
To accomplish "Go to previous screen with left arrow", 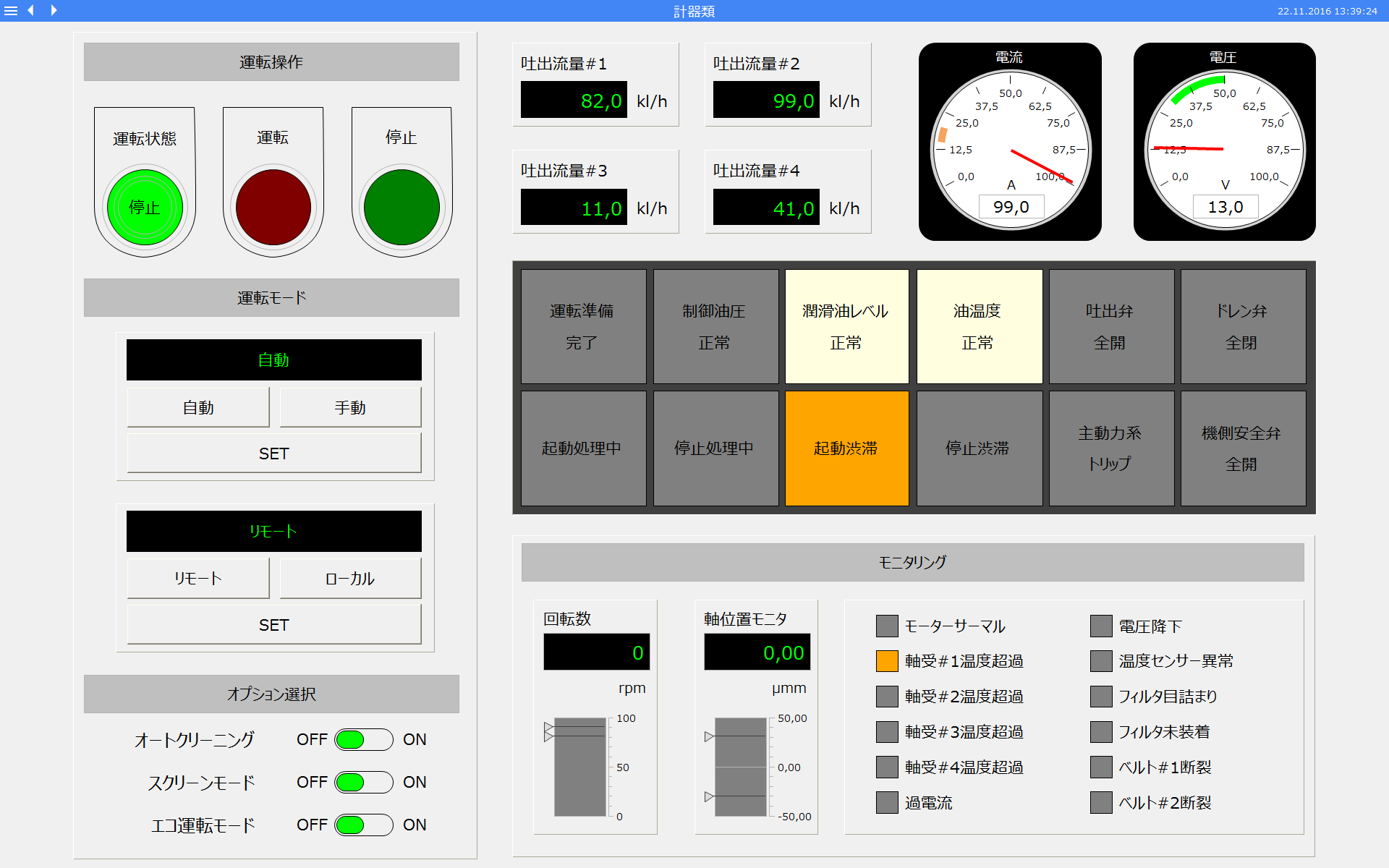I will pos(31,11).
